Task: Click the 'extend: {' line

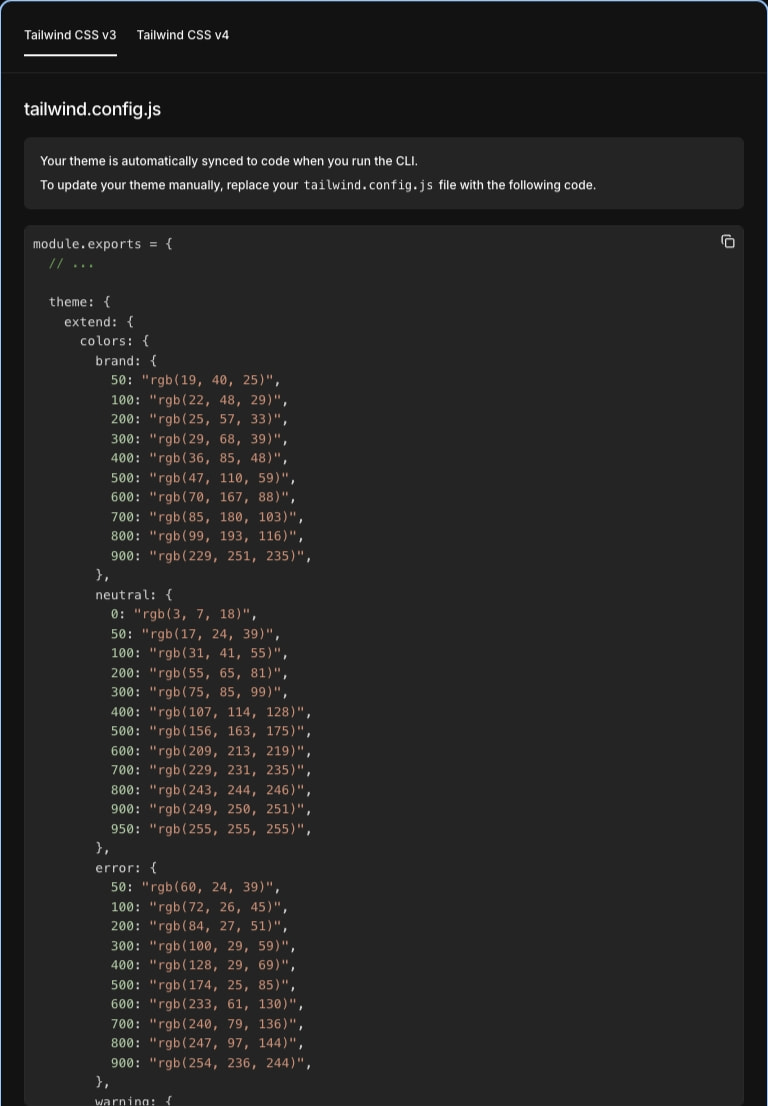Action: pyautogui.click(x=99, y=322)
